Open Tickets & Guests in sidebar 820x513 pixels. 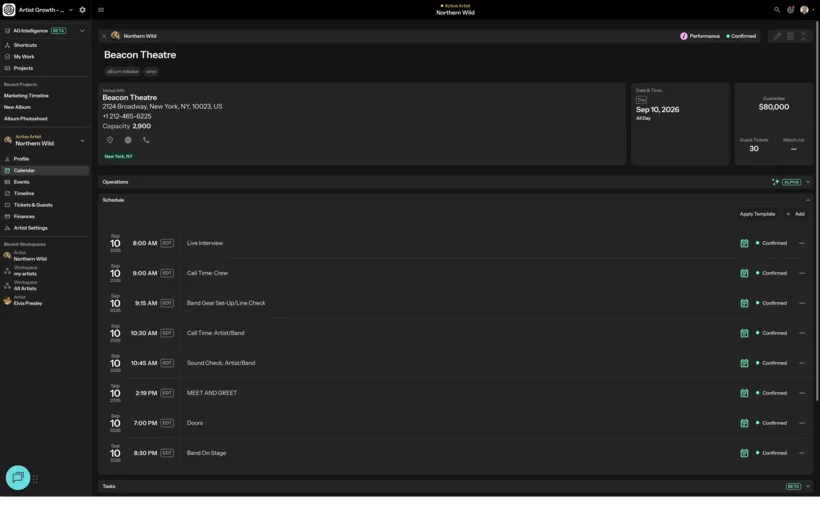click(x=33, y=205)
